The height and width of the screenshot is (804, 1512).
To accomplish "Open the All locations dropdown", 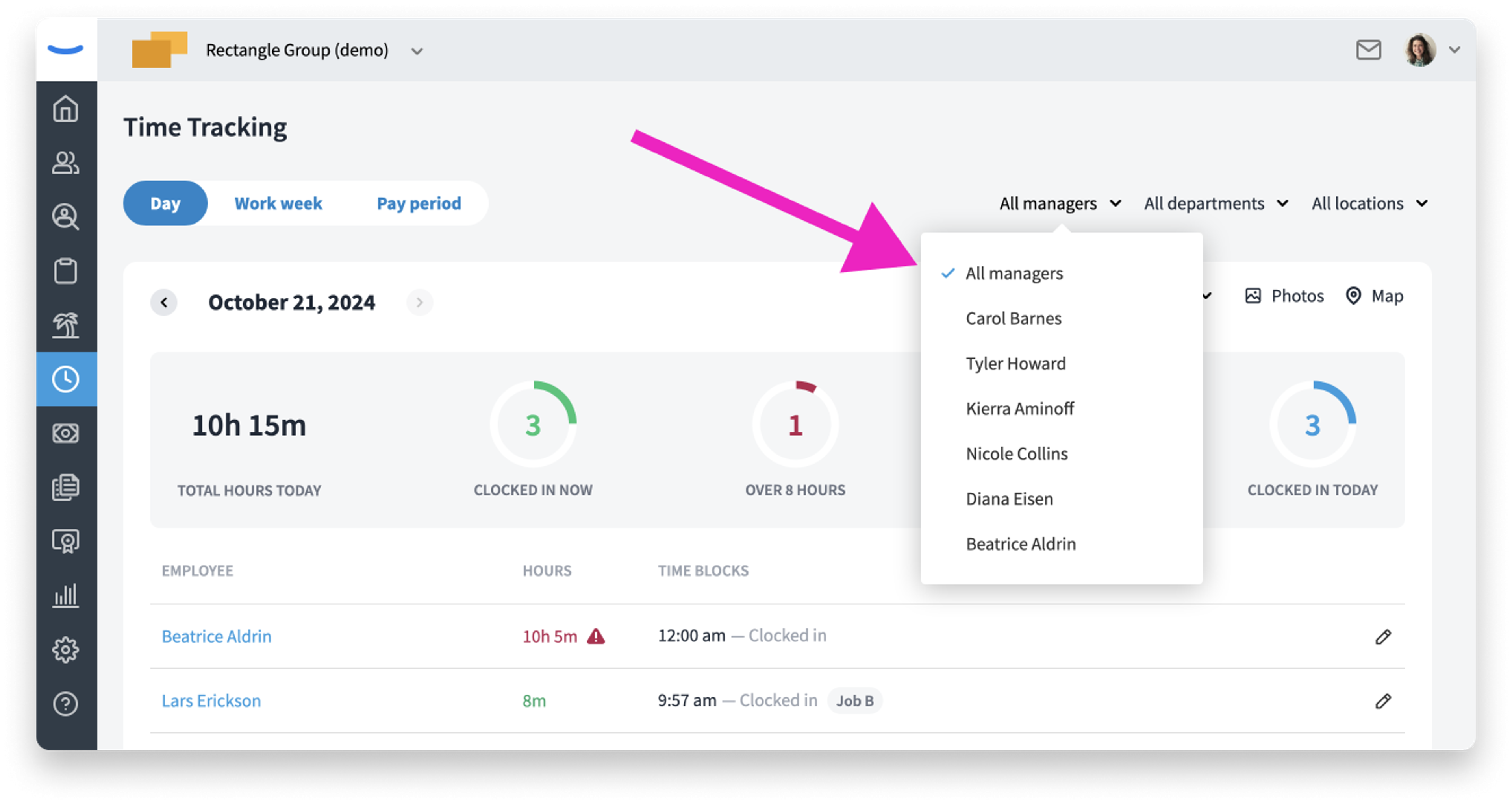I will [1369, 203].
